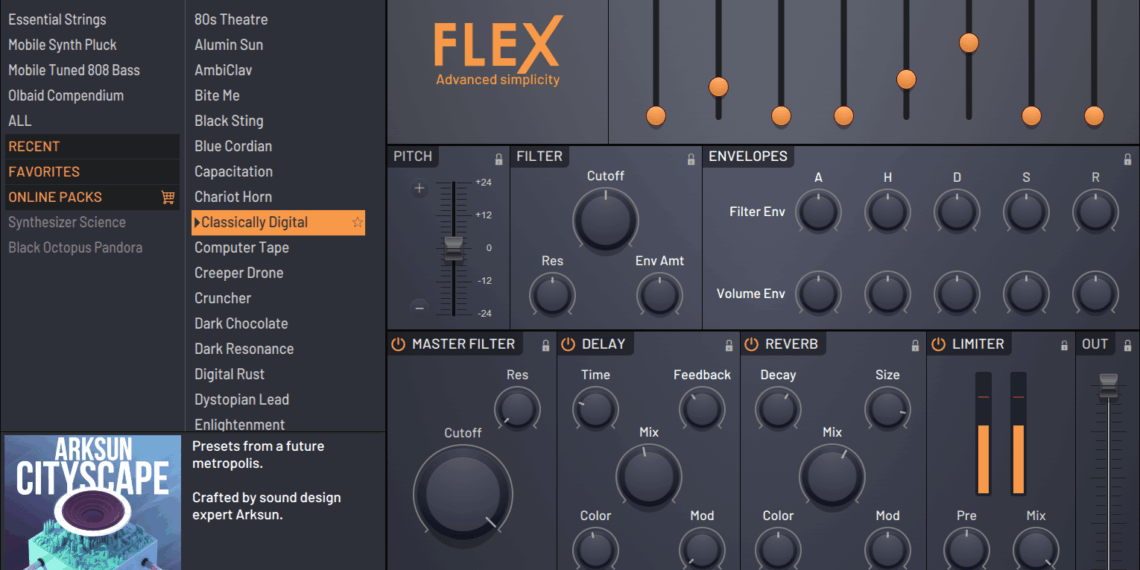This screenshot has height=570, width=1140.
Task: Click the OUT volume fader handle
Action: [x=1109, y=386]
